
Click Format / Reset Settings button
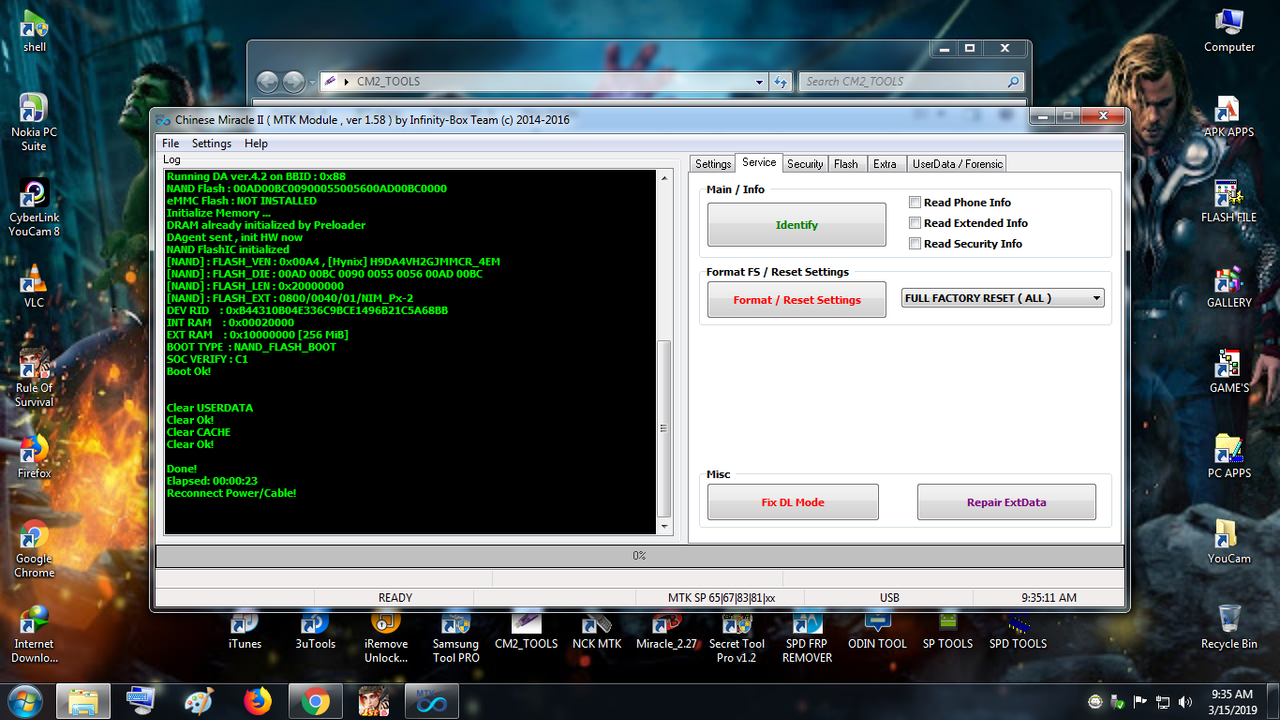pos(797,299)
